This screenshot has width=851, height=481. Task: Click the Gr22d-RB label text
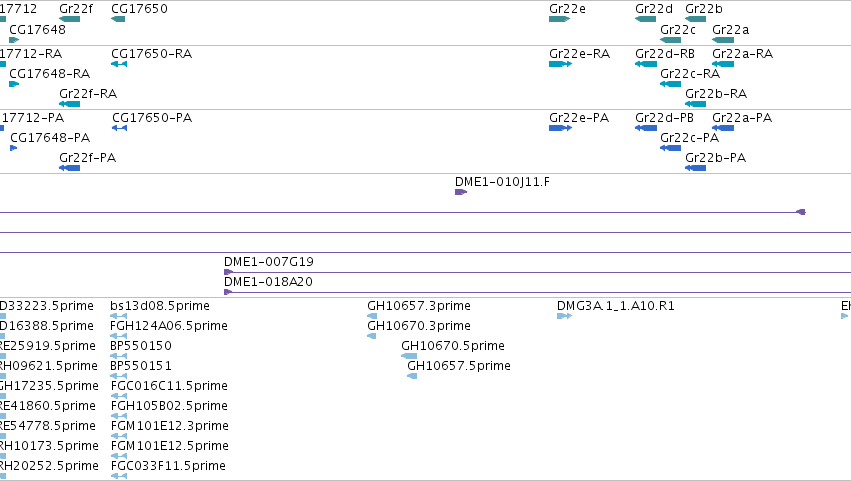(665, 54)
